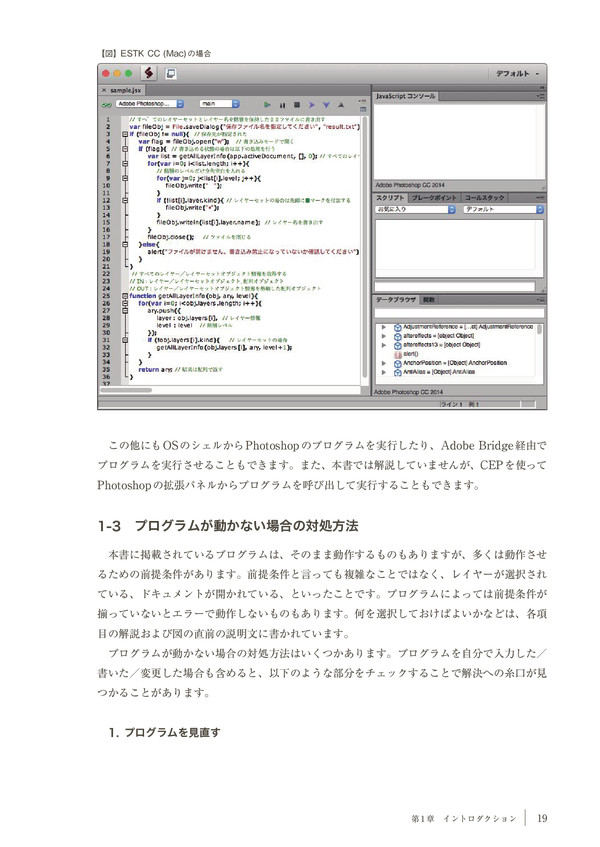The height and width of the screenshot is (847, 600).
Task: Open the デフォルト dropdown in Scripts panel
Action: tap(503, 209)
